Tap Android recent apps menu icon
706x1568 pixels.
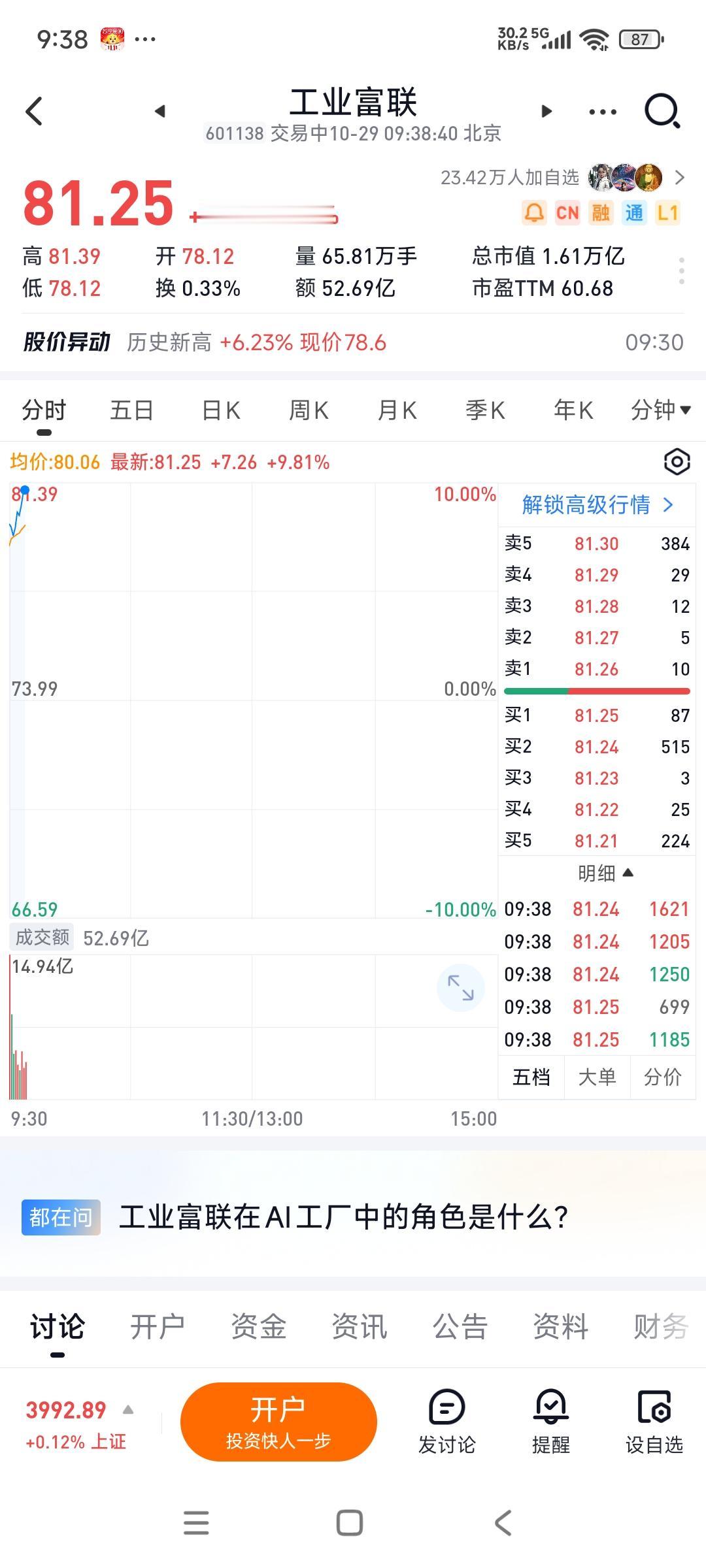(196, 1522)
